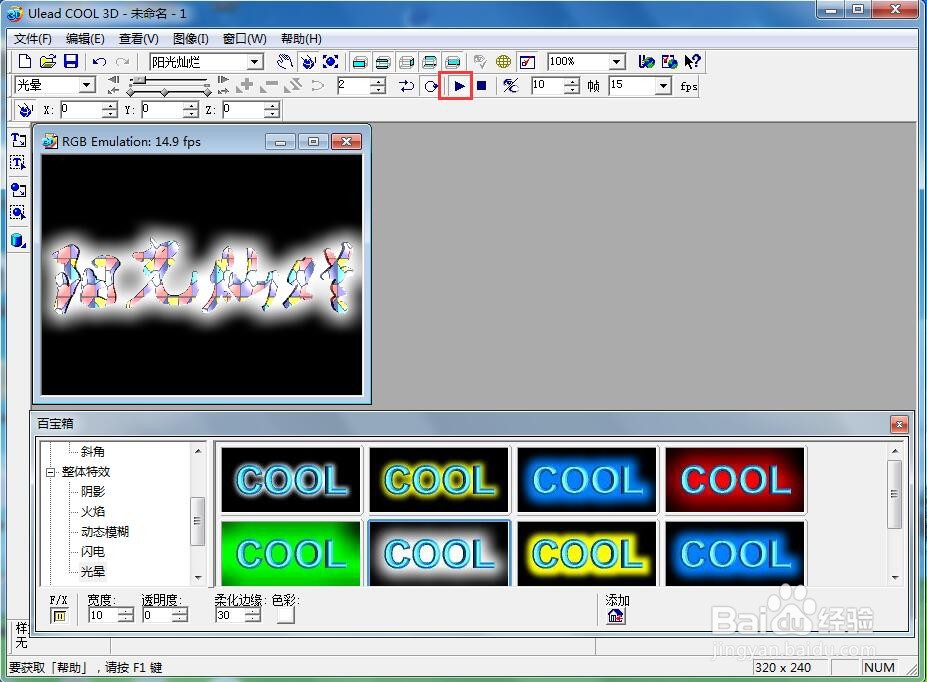
Task: Open the fps dropdown showing 15
Action: click(x=663, y=86)
